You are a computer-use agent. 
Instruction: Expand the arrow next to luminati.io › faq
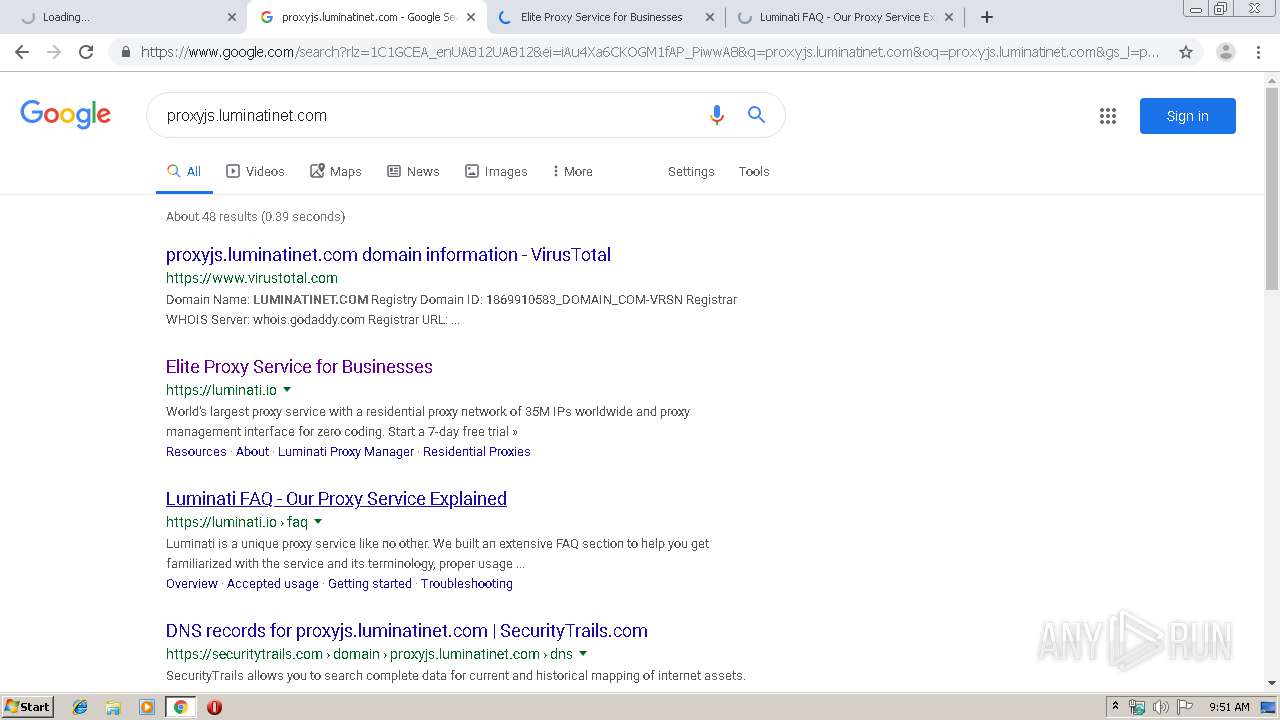coord(318,521)
